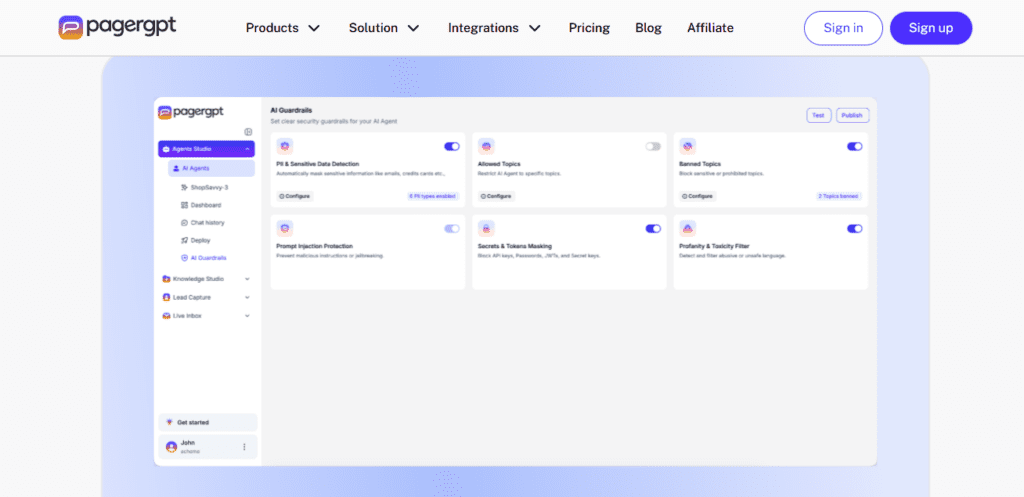
Task: Click the PII types enabled badge
Action: (x=433, y=196)
